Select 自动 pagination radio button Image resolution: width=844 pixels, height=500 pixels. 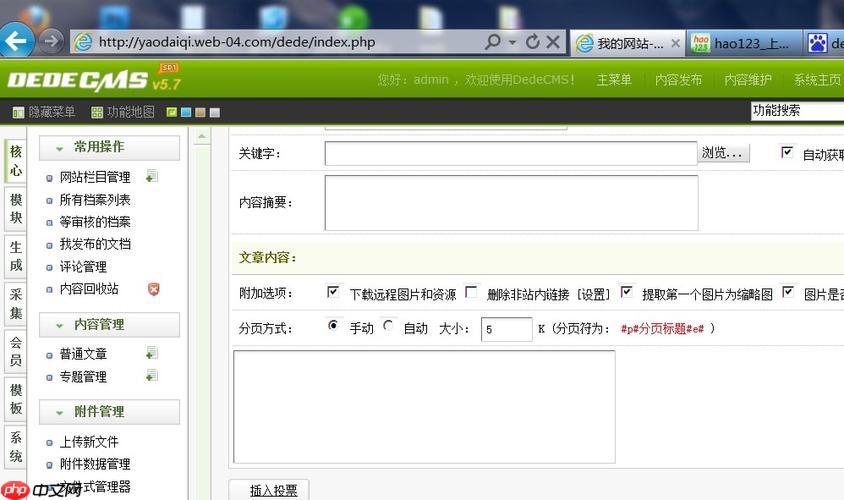(x=388, y=325)
